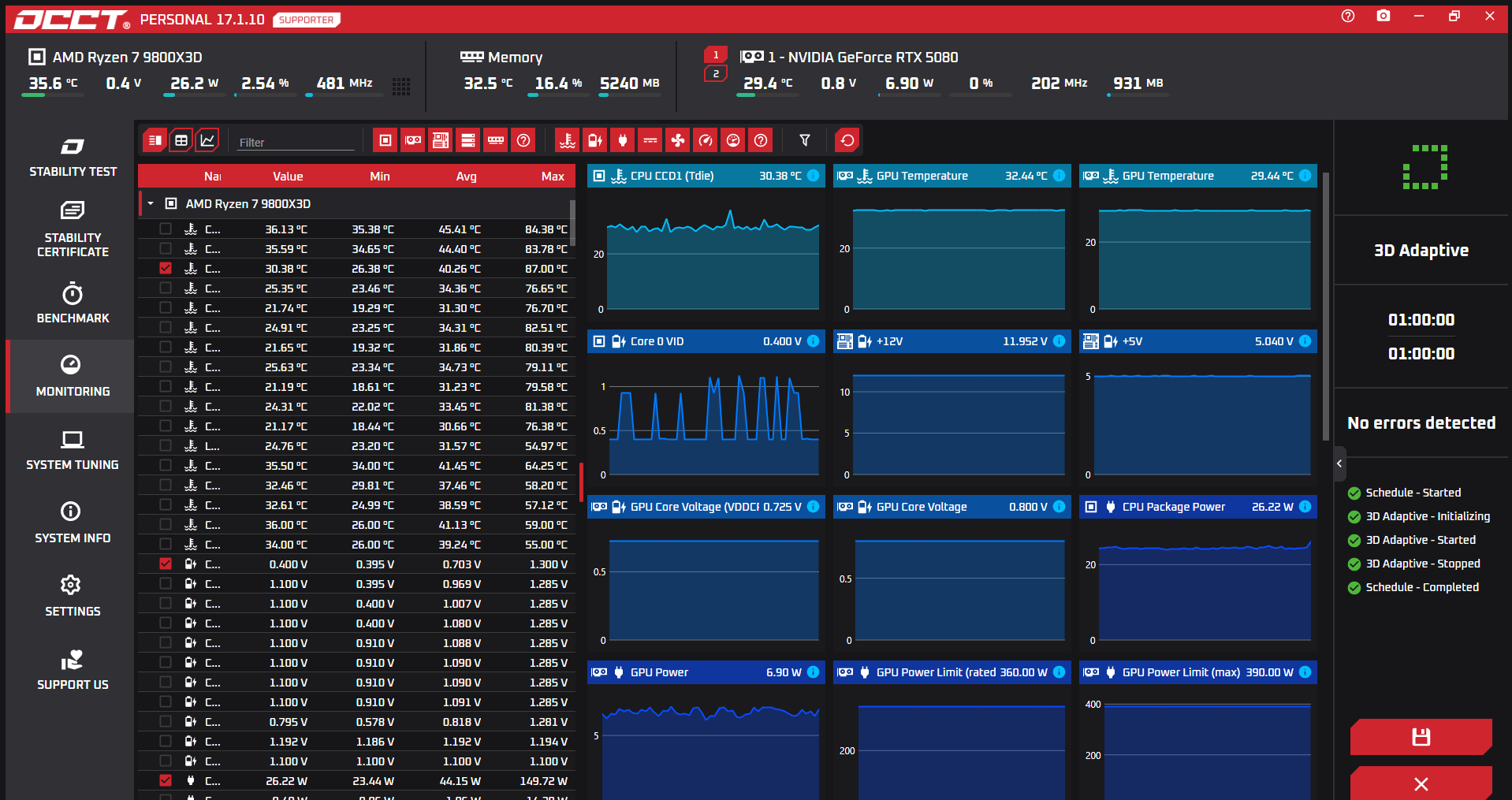Open the Stability Test section

point(73,158)
